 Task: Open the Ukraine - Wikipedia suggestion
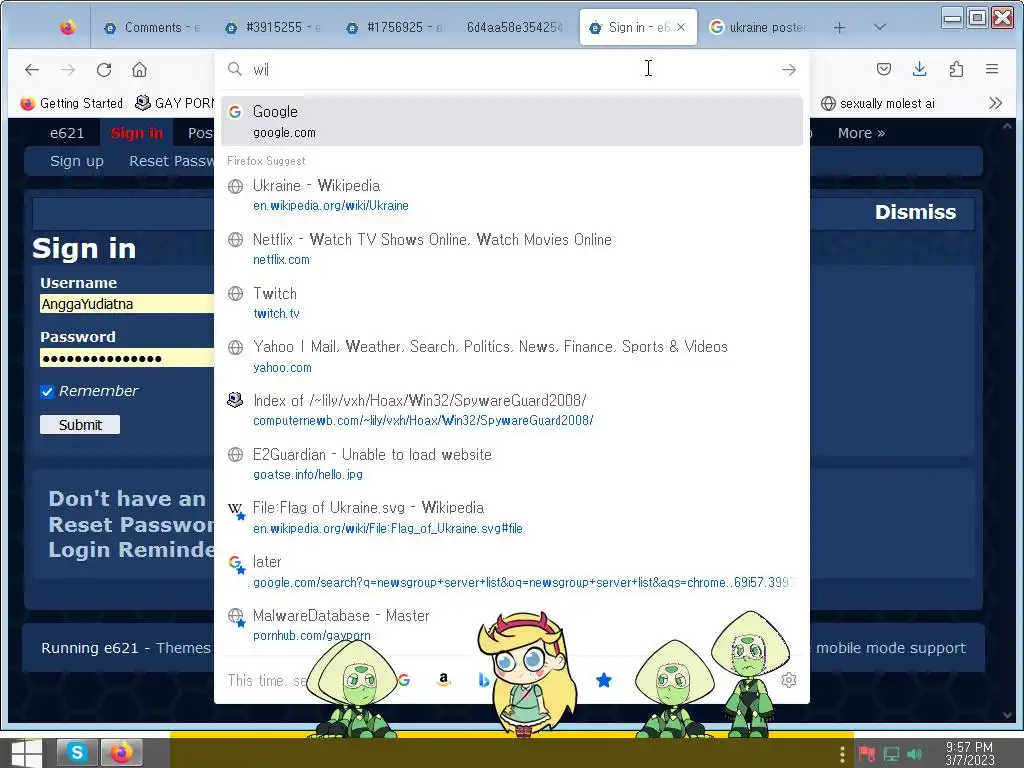point(512,195)
